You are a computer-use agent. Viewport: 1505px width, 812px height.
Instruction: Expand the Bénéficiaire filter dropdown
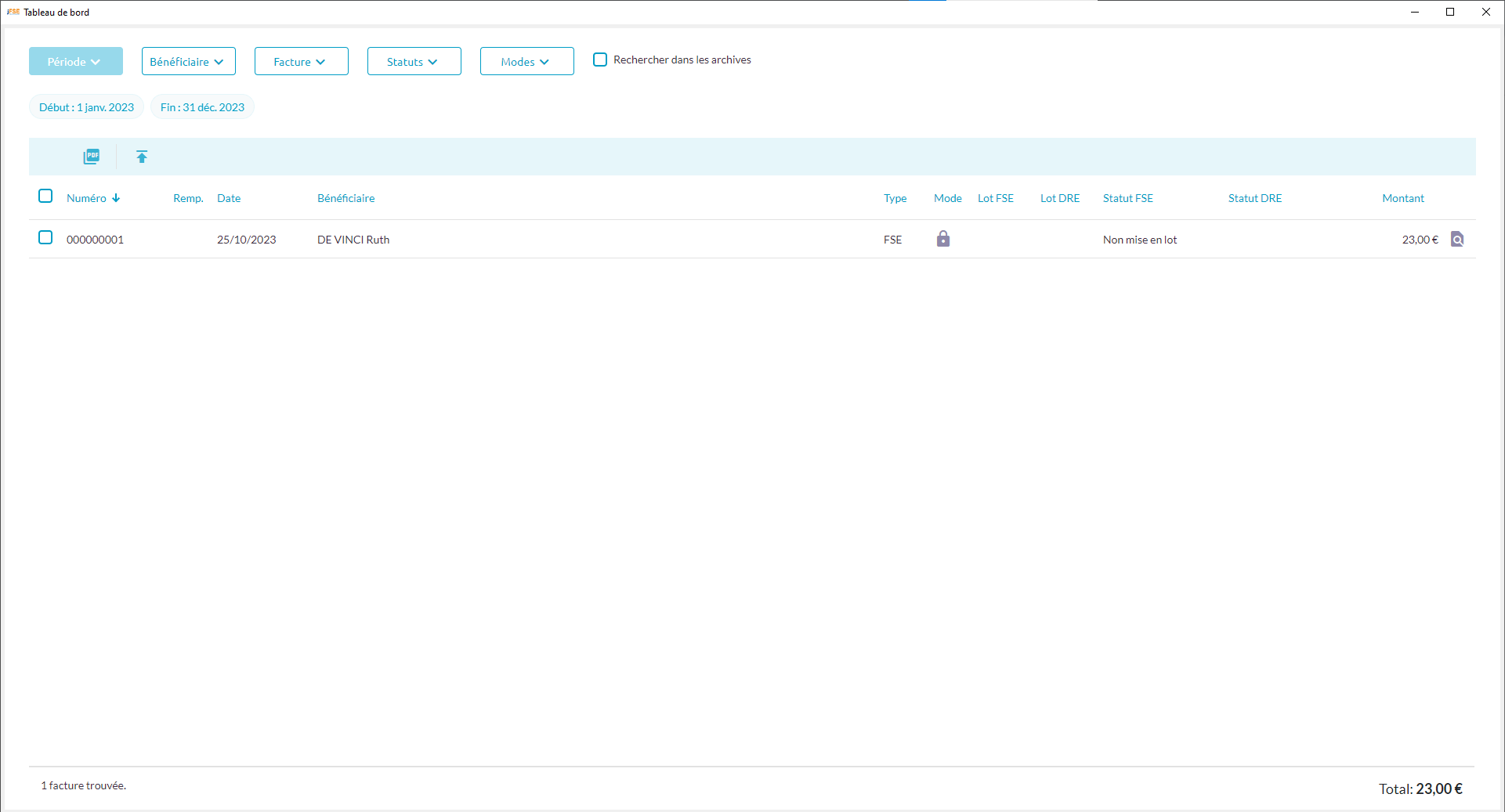click(x=189, y=61)
